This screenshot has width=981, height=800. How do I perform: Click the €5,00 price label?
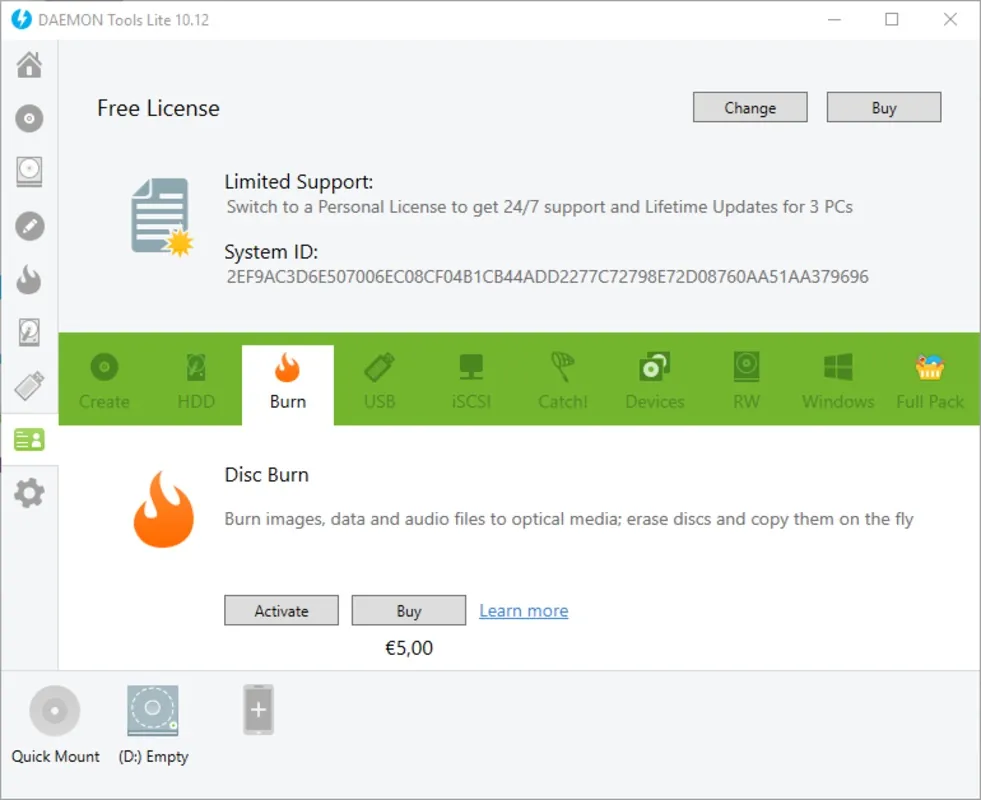pos(409,648)
